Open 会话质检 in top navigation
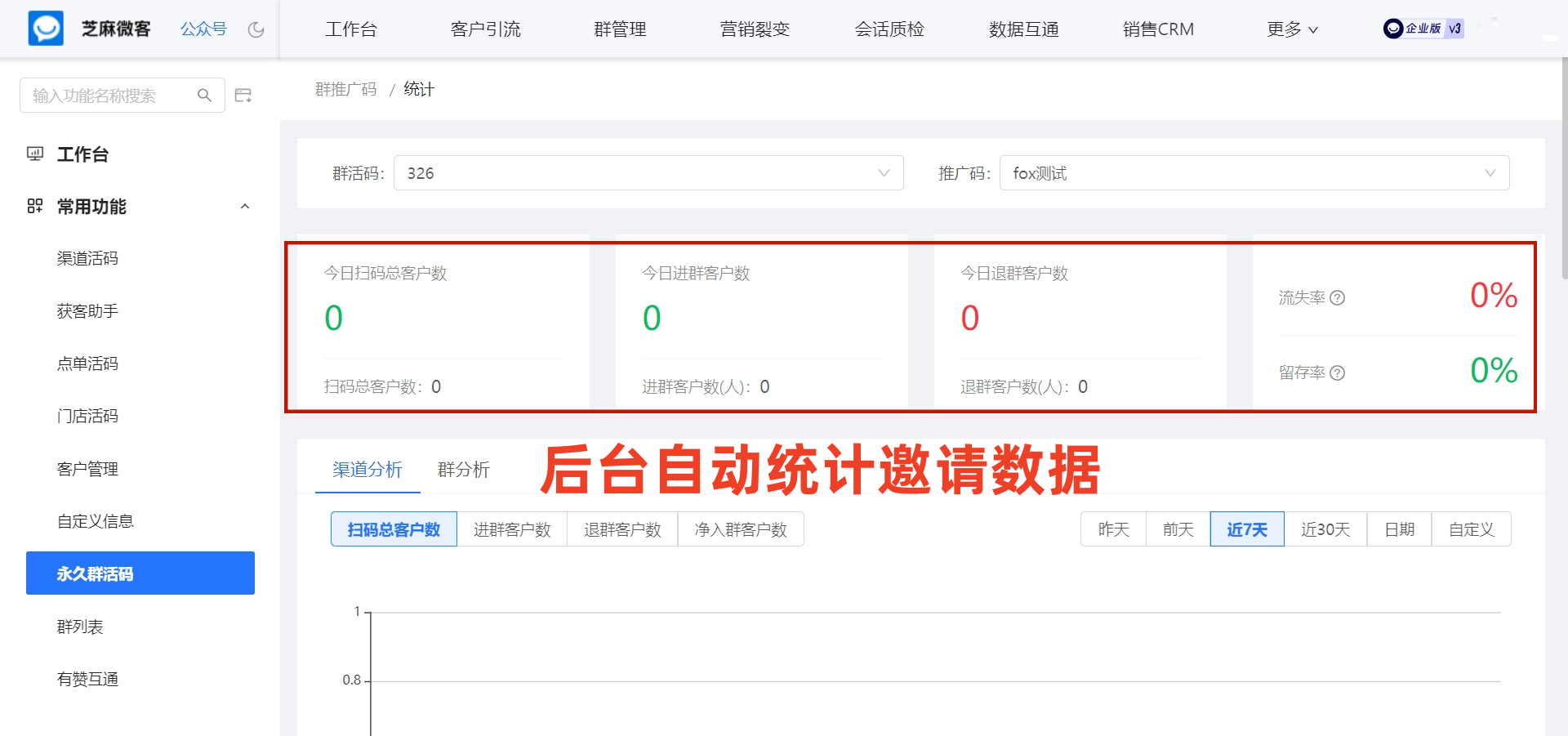The width and height of the screenshot is (1568, 736). coord(889,29)
